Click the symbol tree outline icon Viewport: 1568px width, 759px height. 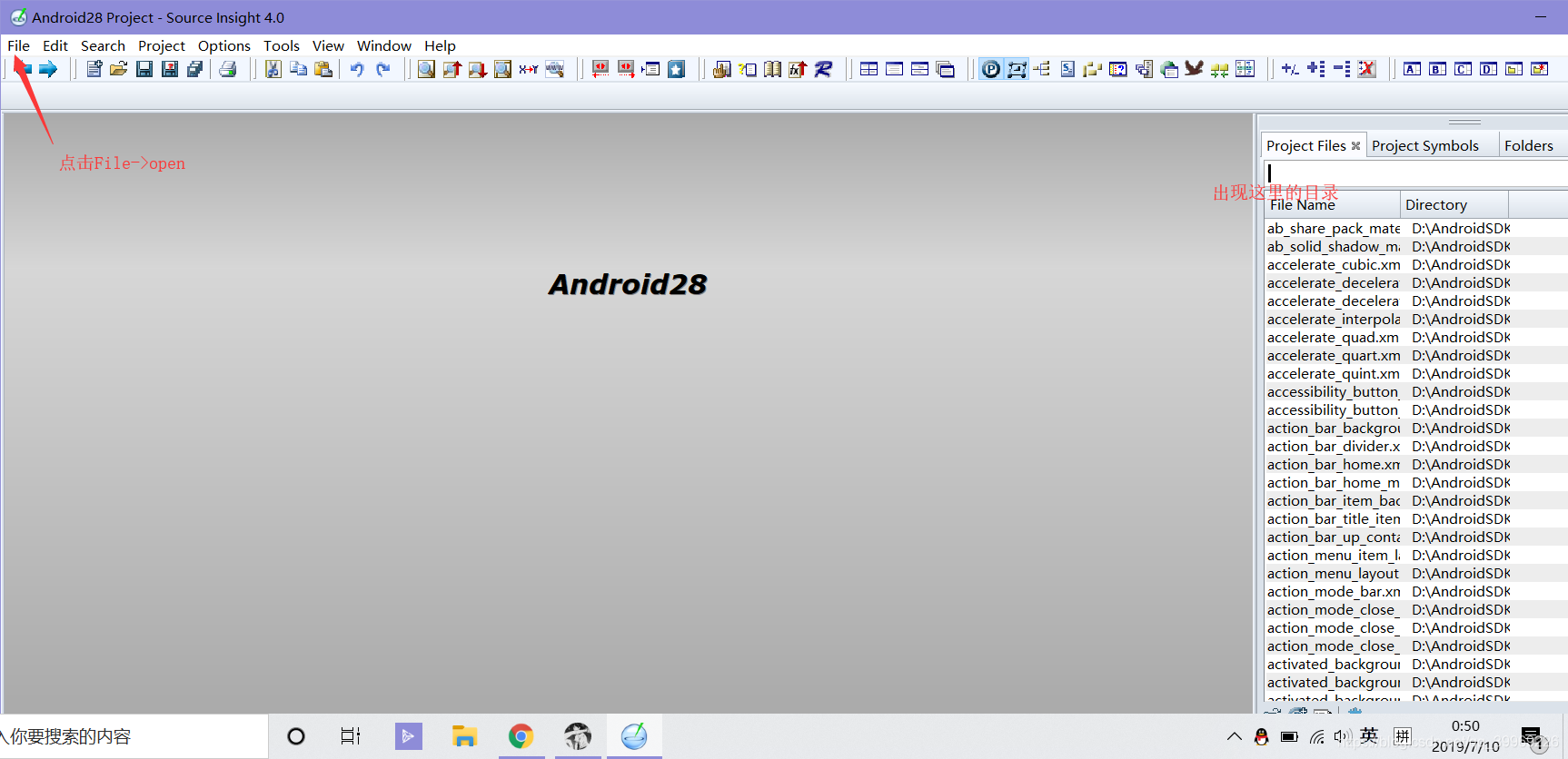click(1042, 69)
